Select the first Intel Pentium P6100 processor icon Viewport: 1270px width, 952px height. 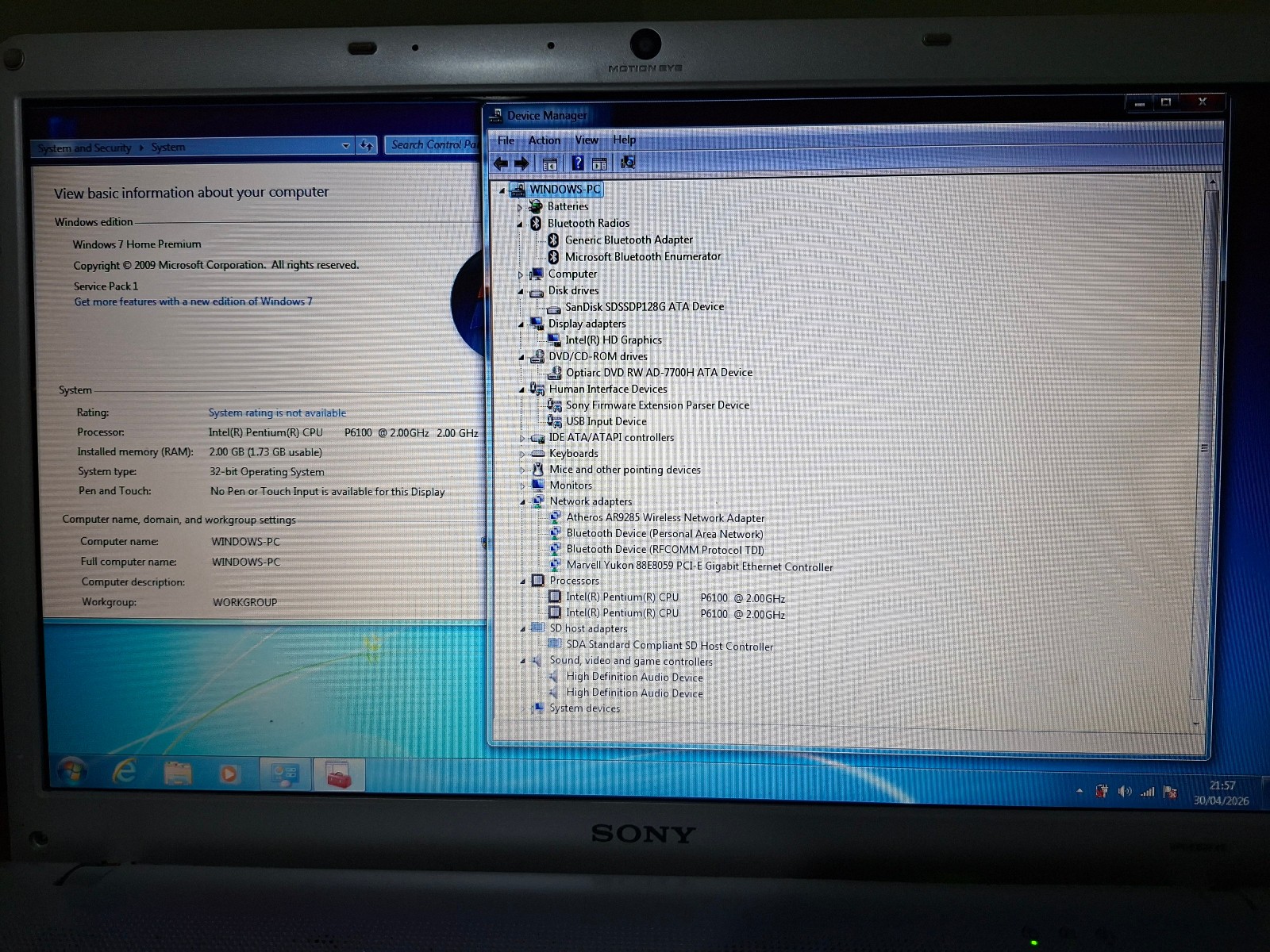tap(555, 597)
